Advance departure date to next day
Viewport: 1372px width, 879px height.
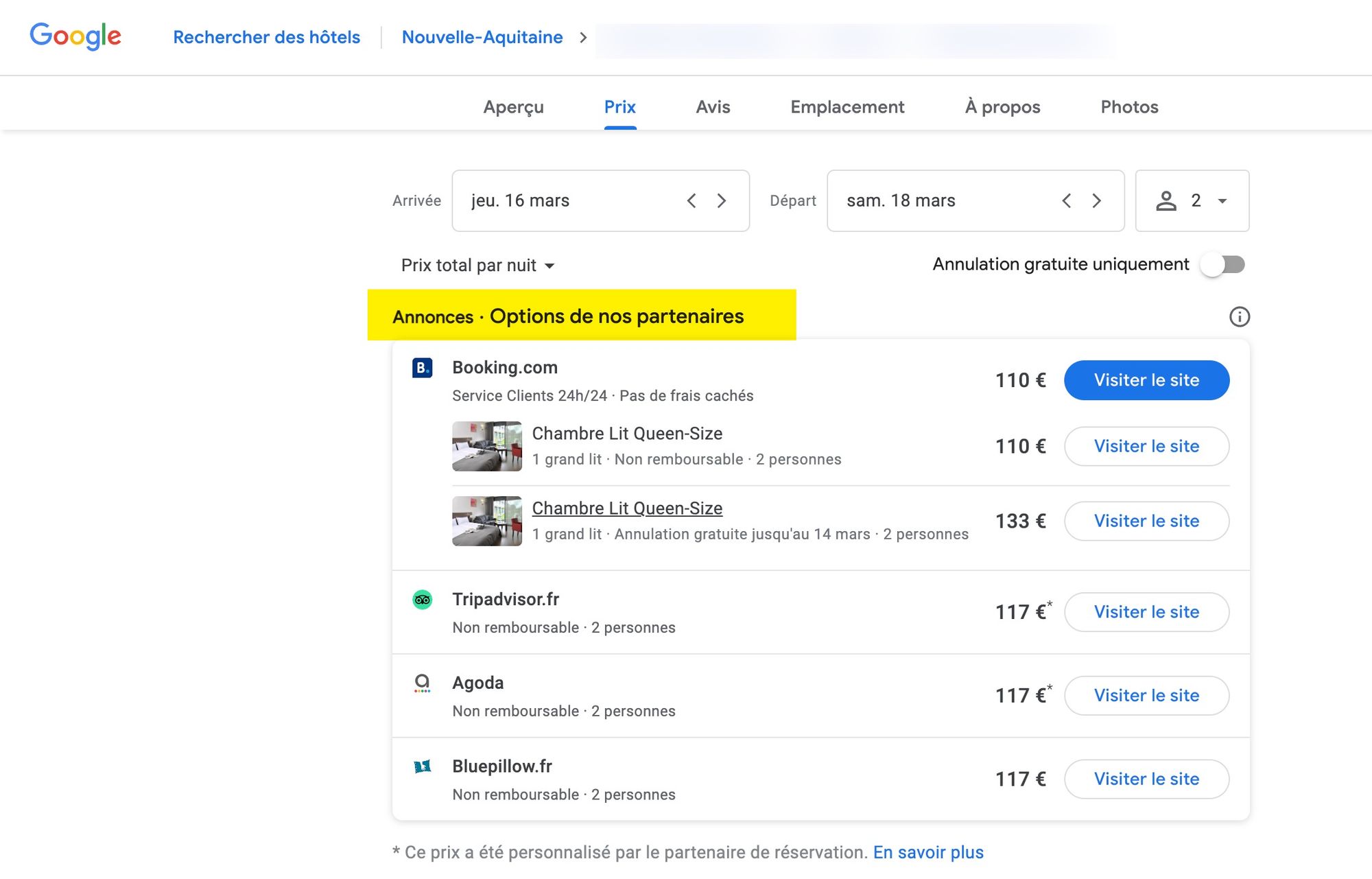tap(1096, 201)
